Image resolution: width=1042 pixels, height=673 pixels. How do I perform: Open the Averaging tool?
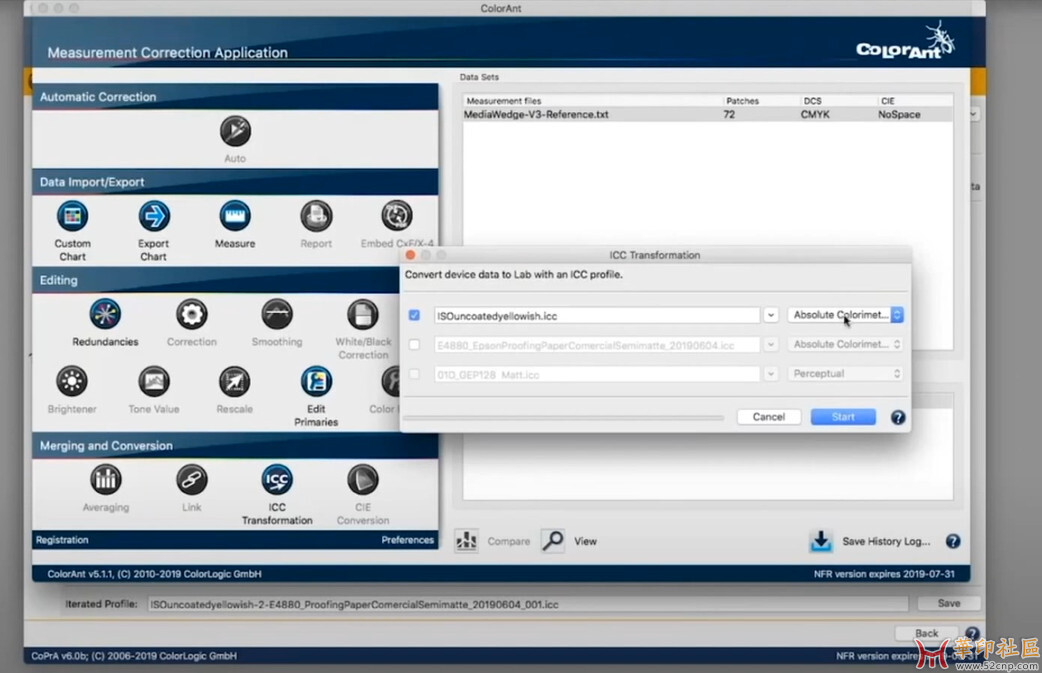105,480
